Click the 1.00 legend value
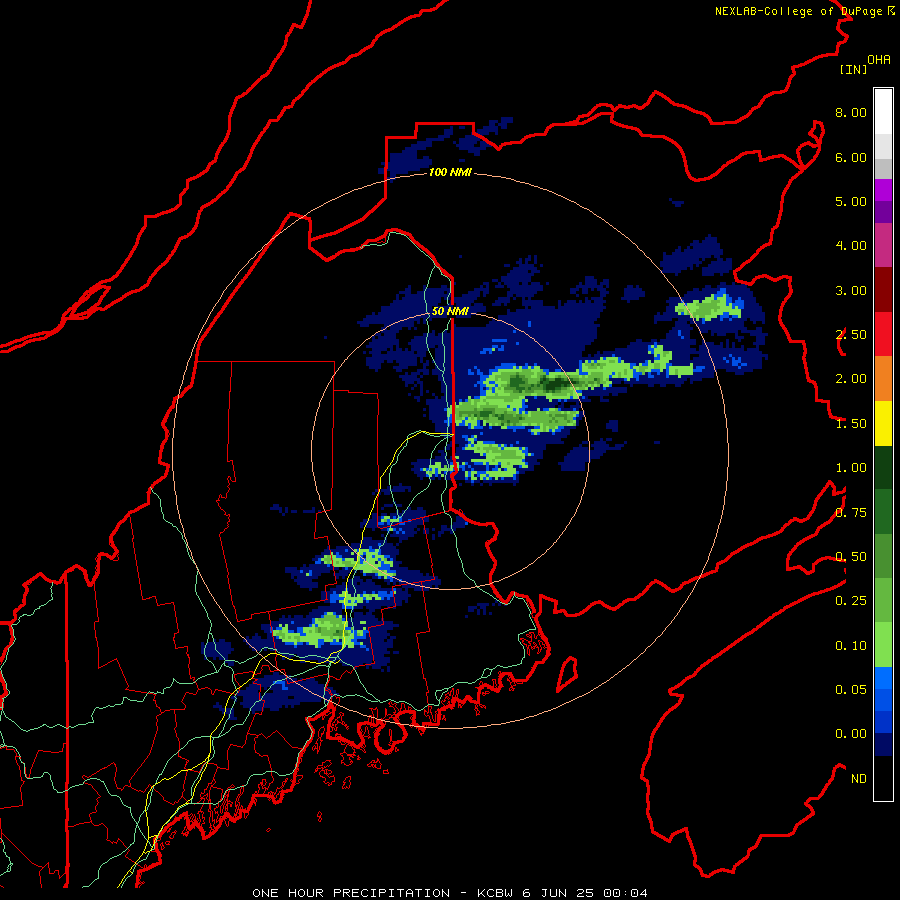900x900 pixels. 851,468
